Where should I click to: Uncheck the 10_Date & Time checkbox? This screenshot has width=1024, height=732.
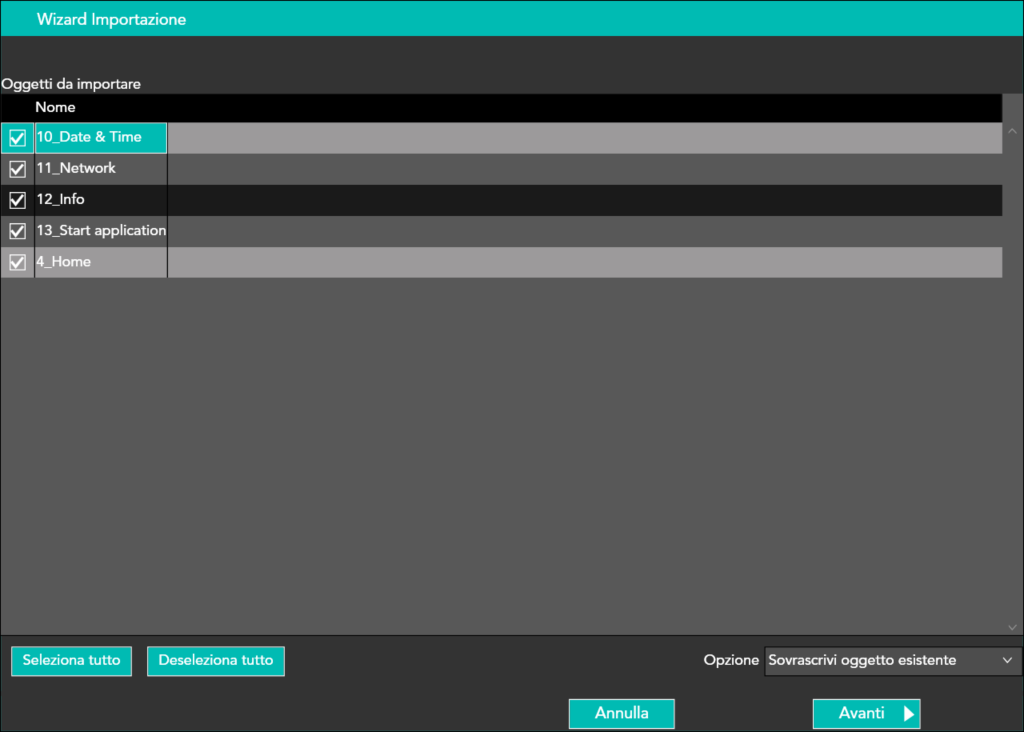point(17,138)
